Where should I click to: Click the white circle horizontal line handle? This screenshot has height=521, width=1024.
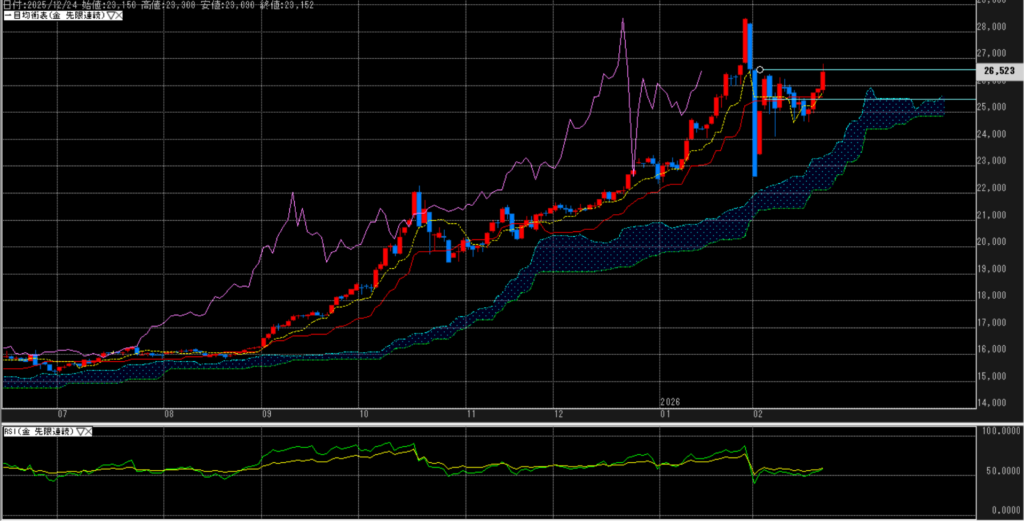pyautogui.click(x=760, y=70)
